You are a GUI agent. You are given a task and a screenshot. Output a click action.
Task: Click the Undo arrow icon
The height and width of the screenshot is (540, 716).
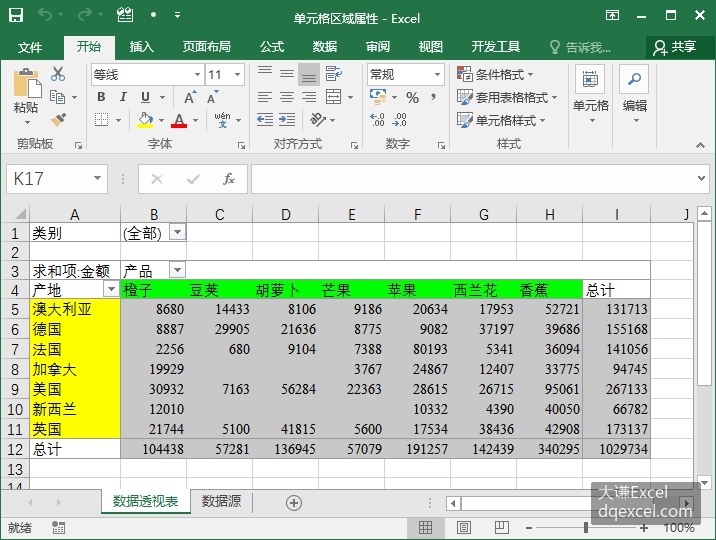pos(45,15)
